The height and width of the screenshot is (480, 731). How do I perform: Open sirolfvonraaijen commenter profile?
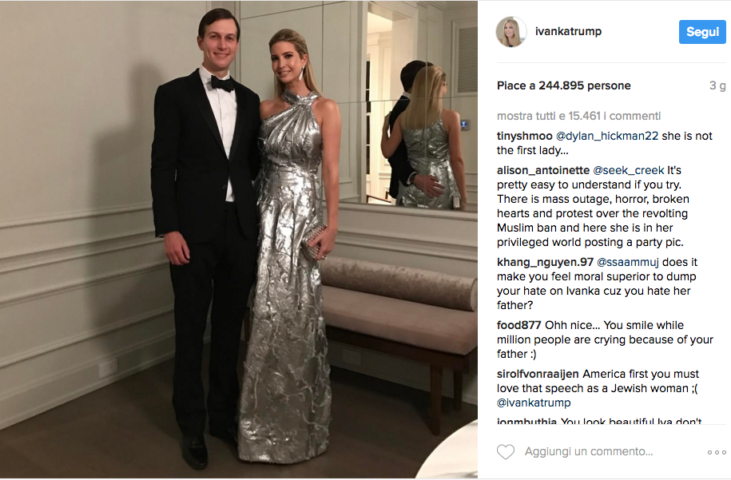pyautogui.click(x=538, y=374)
